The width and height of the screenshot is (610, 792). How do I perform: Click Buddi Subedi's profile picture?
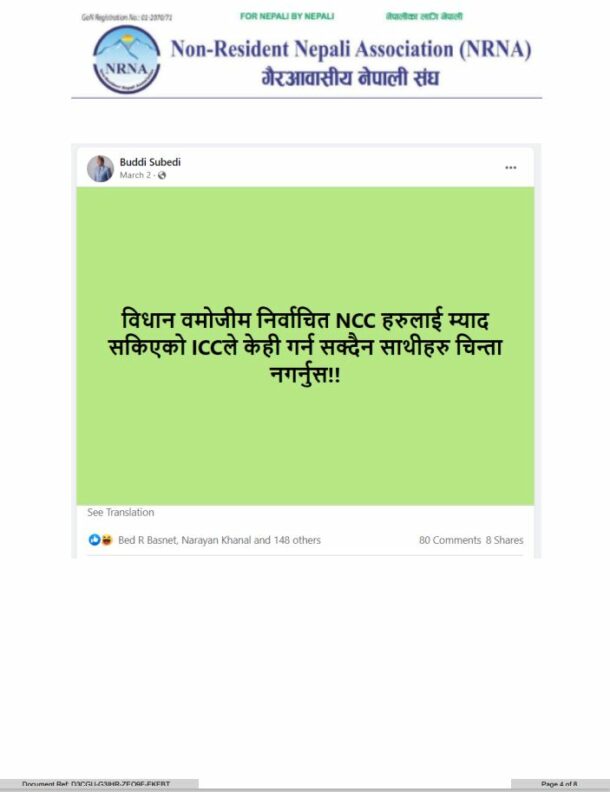[x=100, y=168]
